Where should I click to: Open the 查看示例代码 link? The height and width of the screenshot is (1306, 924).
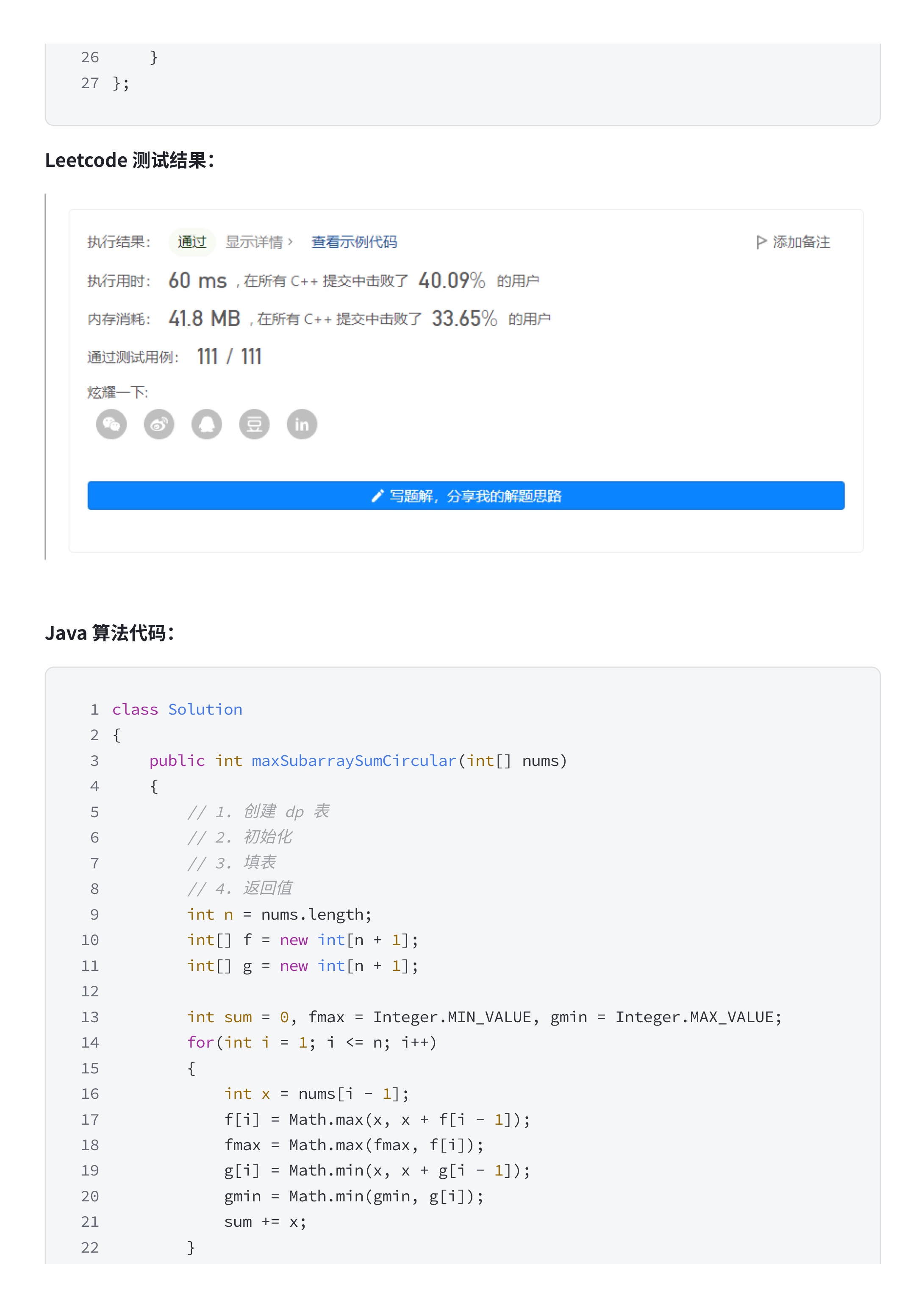click(x=354, y=242)
